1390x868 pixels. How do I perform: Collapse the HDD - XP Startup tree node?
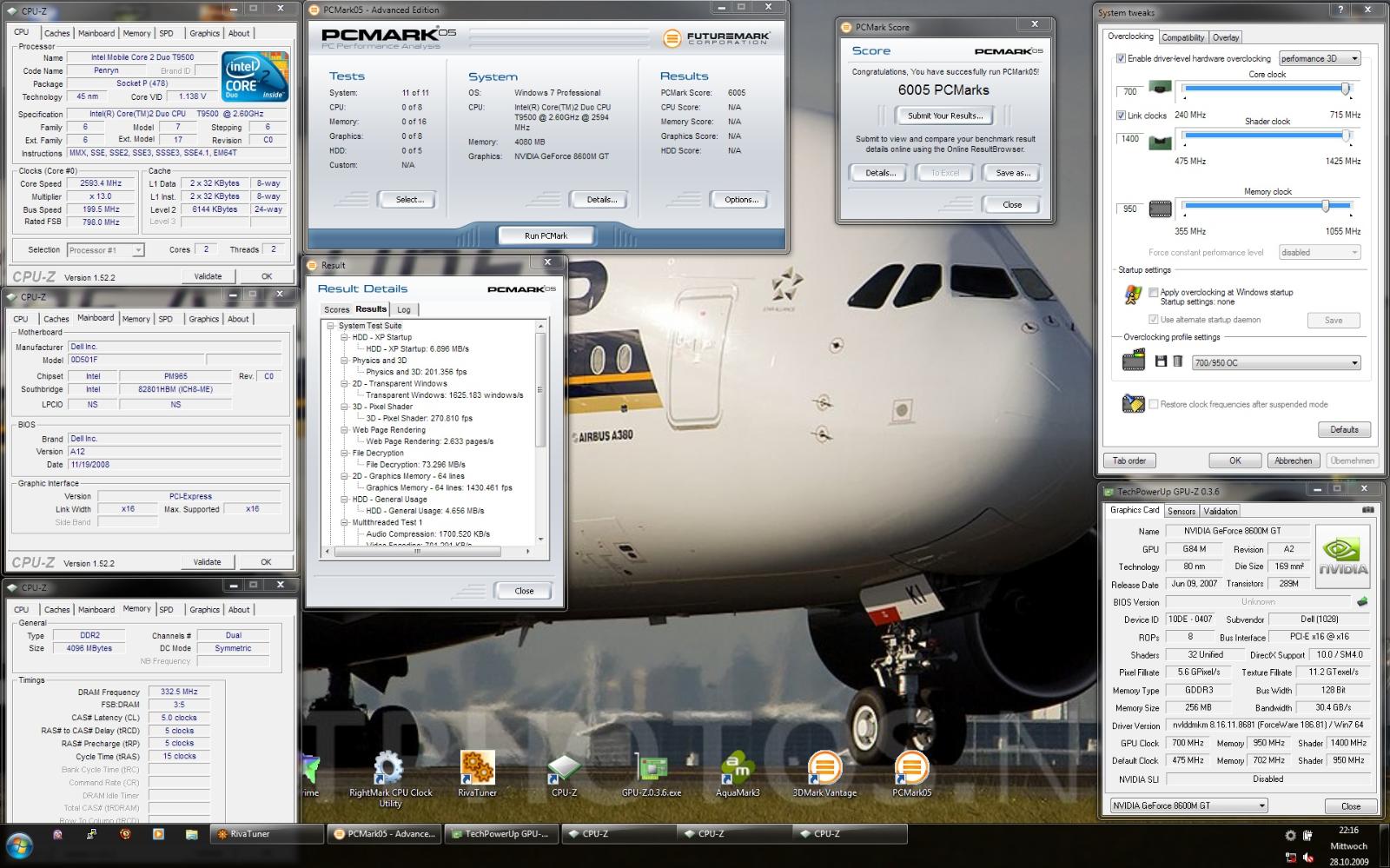344,337
